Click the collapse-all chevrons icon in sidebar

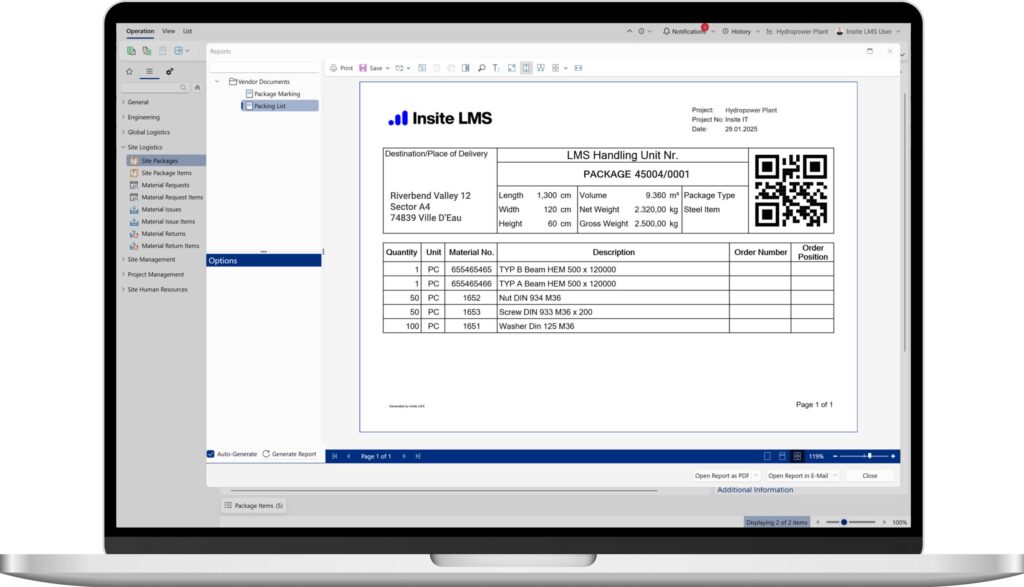pyautogui.click(x=197, y=87)
